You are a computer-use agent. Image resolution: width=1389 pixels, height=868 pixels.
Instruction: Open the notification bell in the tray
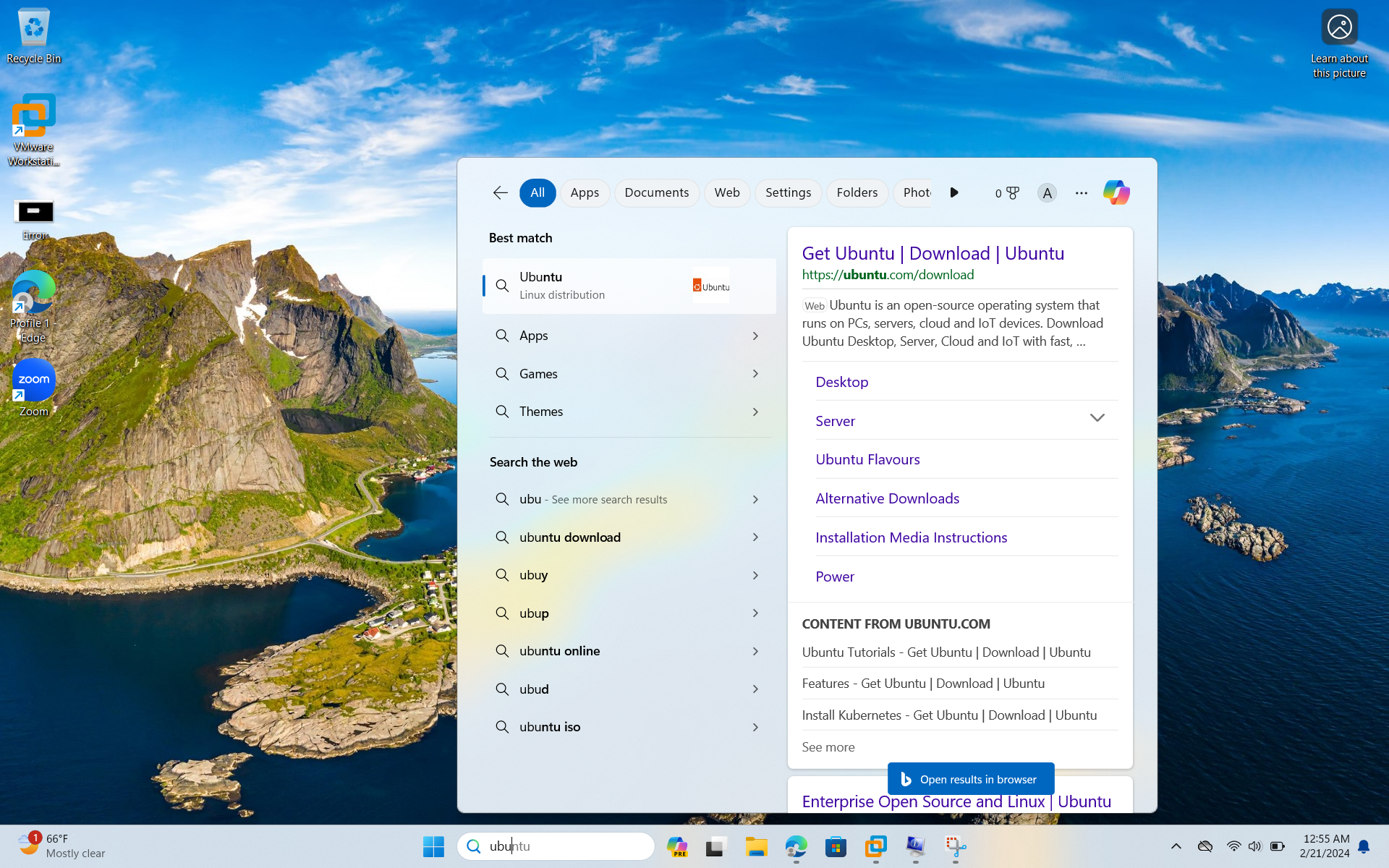[1364, 846]
